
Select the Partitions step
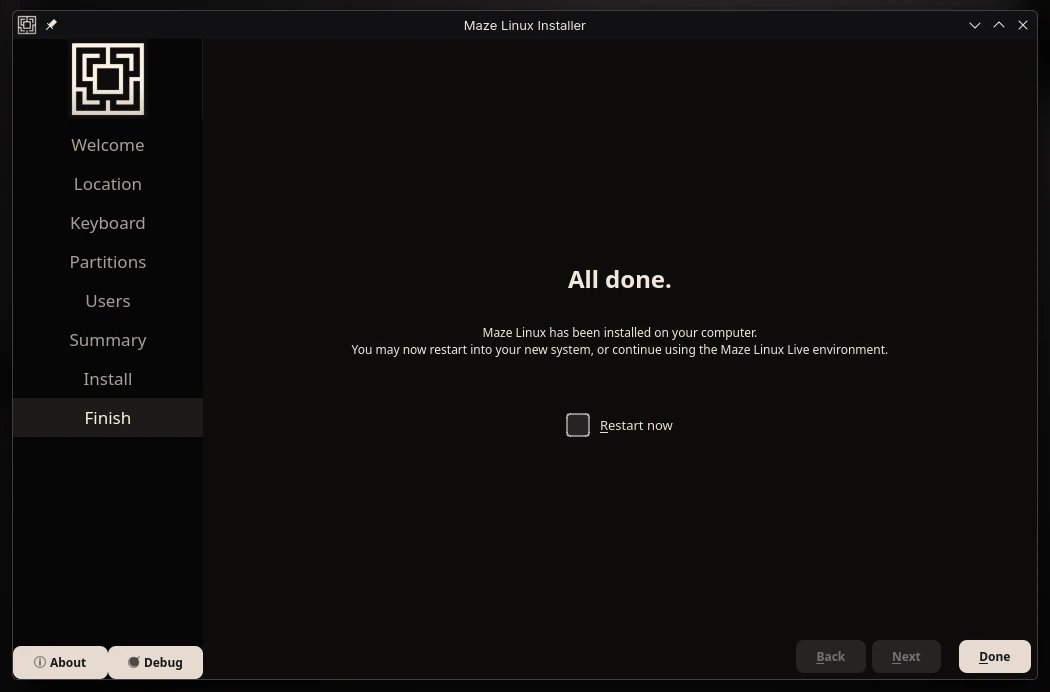tap(108, 261)
